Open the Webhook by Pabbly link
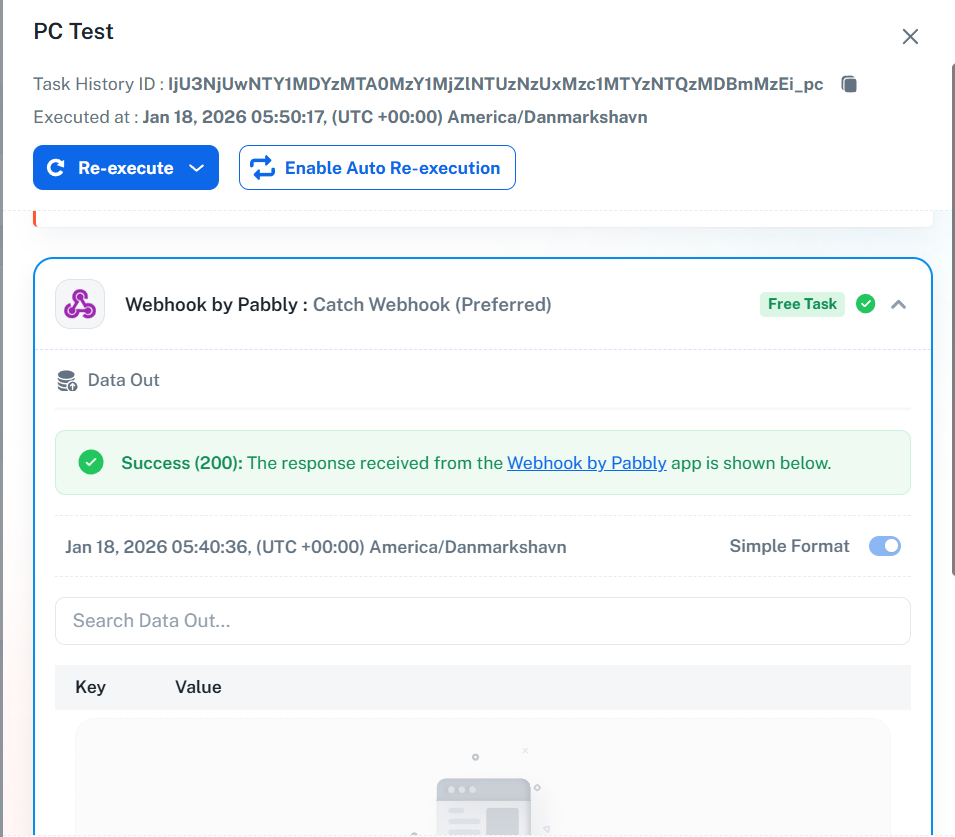955x837 pixels. [587, 463]
